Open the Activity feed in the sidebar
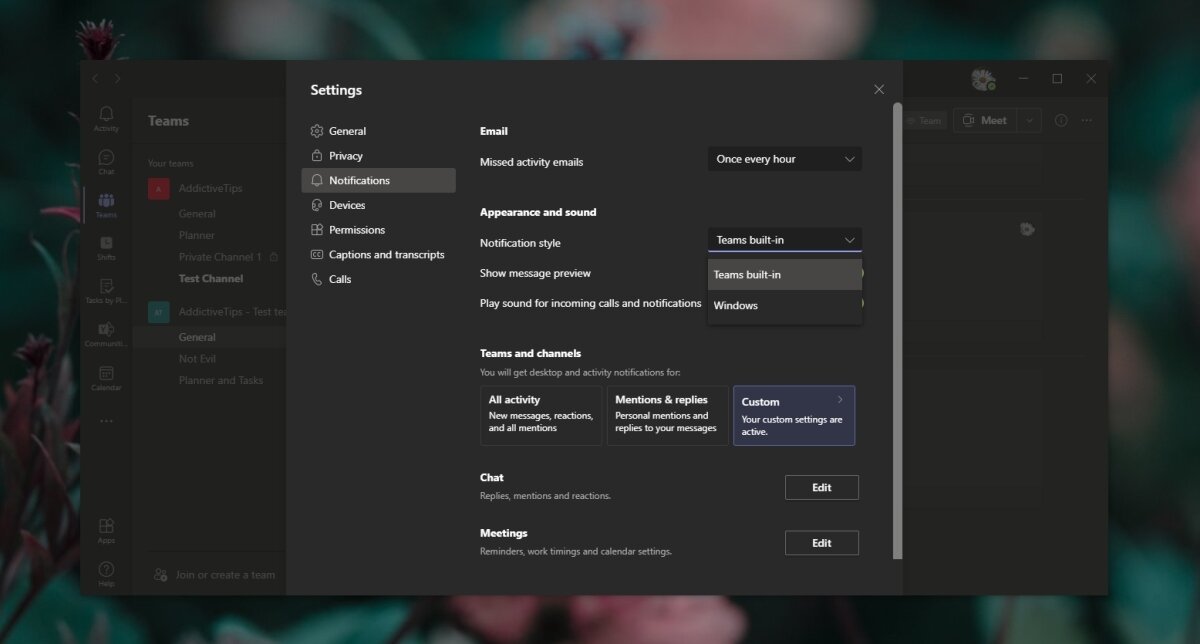Viewport: 1200px width, 644px height. coord(105,117)
